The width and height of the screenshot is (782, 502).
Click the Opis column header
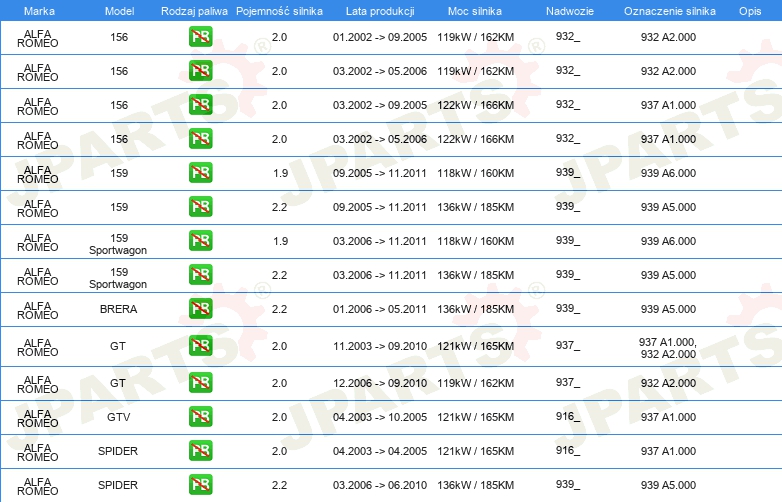[x=750, y=11]
